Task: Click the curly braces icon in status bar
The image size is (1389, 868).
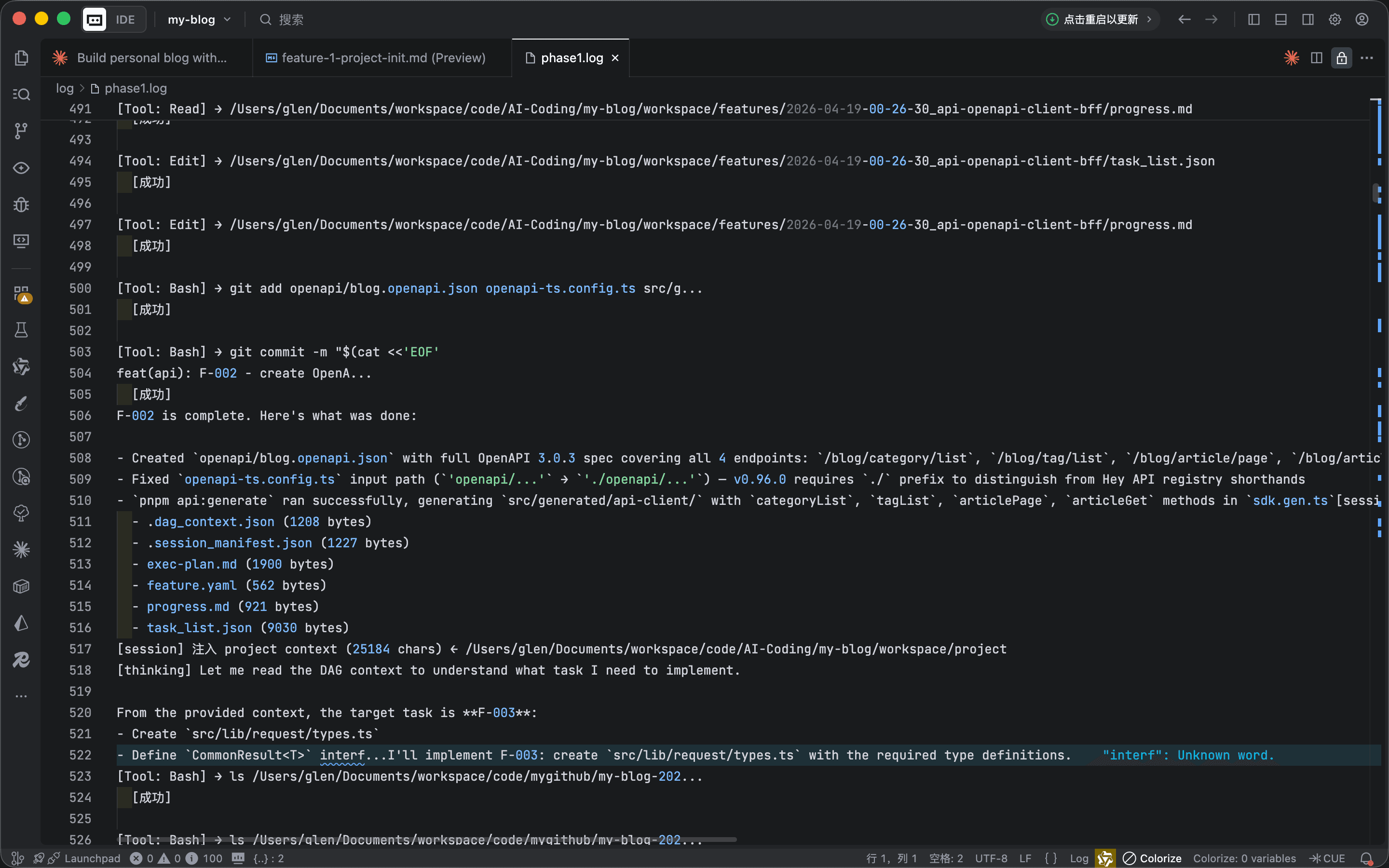Action: tap(1051, 858)
